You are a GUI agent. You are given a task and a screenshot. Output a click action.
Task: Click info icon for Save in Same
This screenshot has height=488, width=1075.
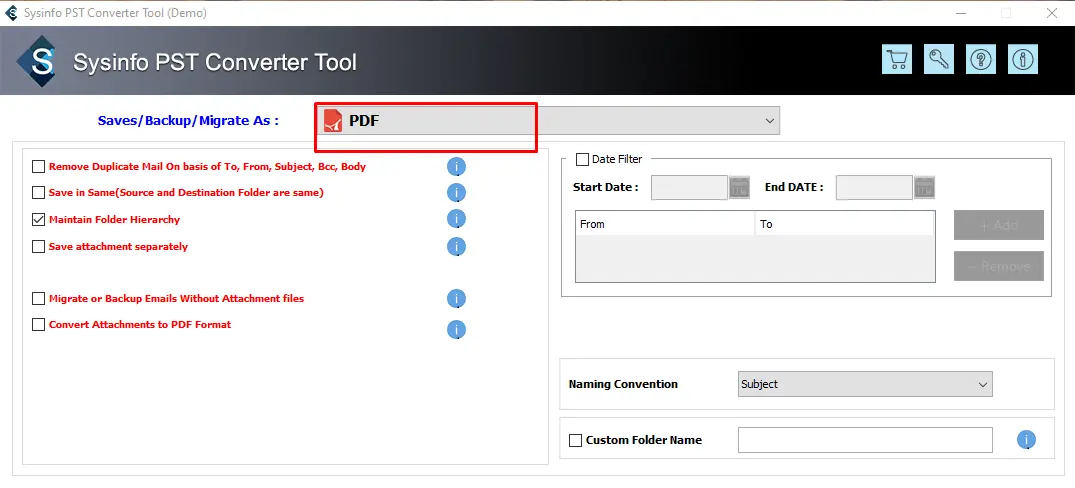[456, 193]
